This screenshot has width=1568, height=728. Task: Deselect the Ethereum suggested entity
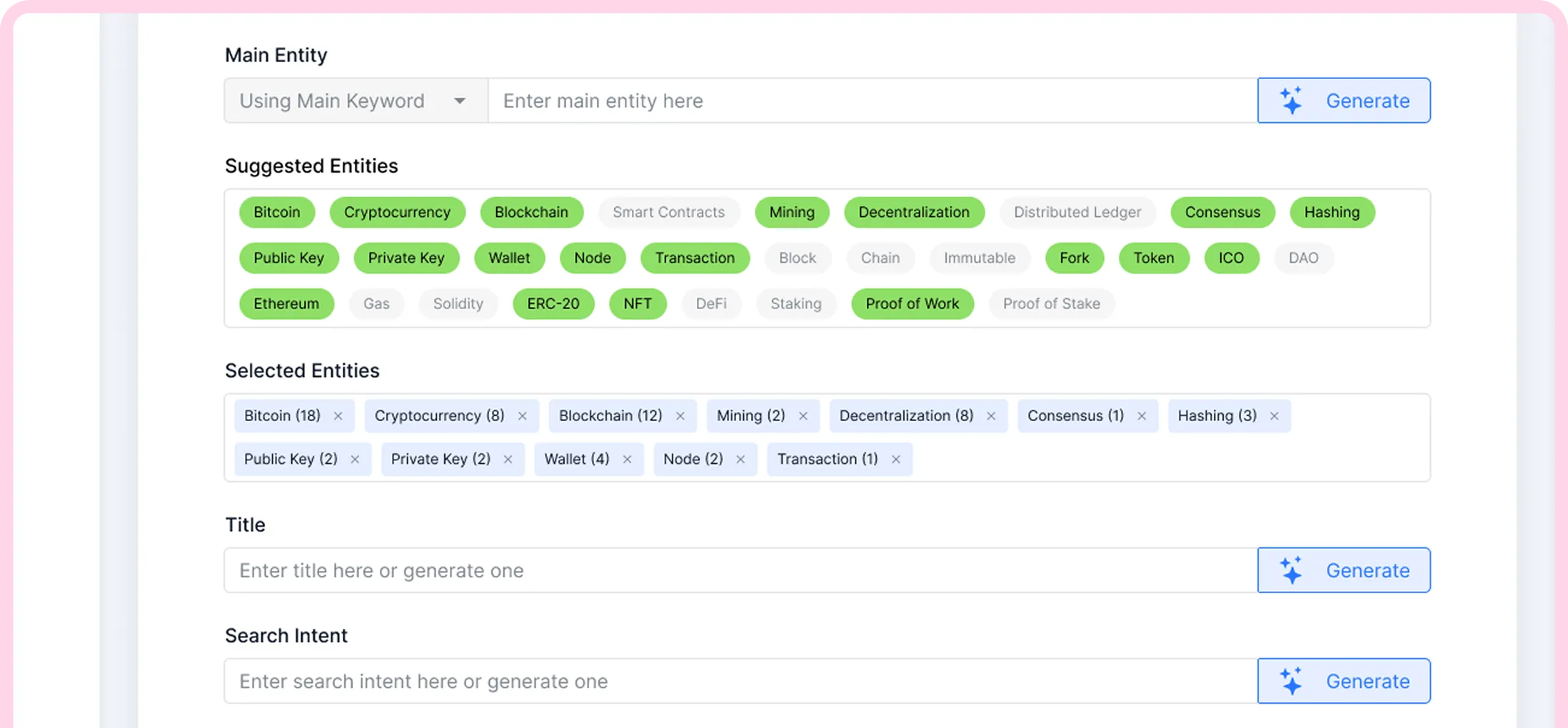(x=286, y=304)
